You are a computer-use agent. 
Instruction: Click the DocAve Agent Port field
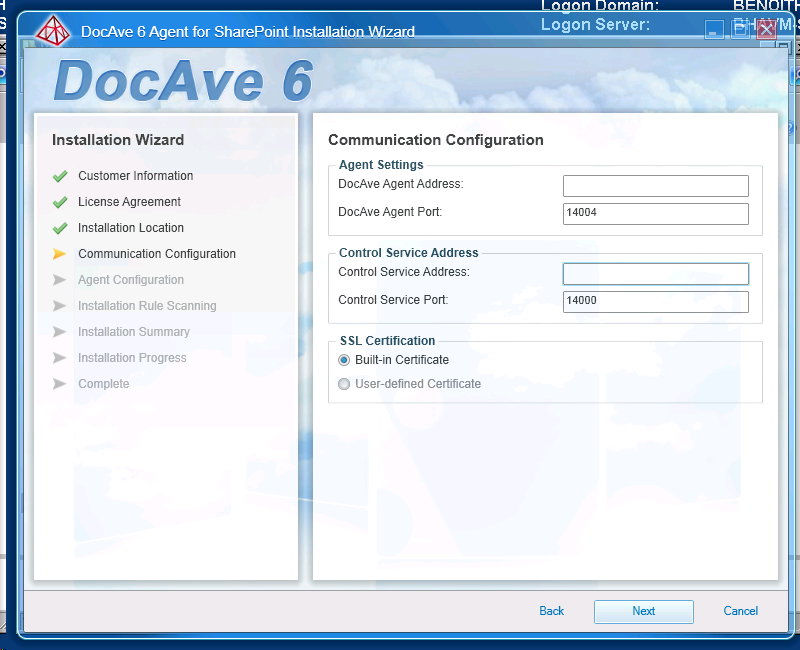pos(655,213)
